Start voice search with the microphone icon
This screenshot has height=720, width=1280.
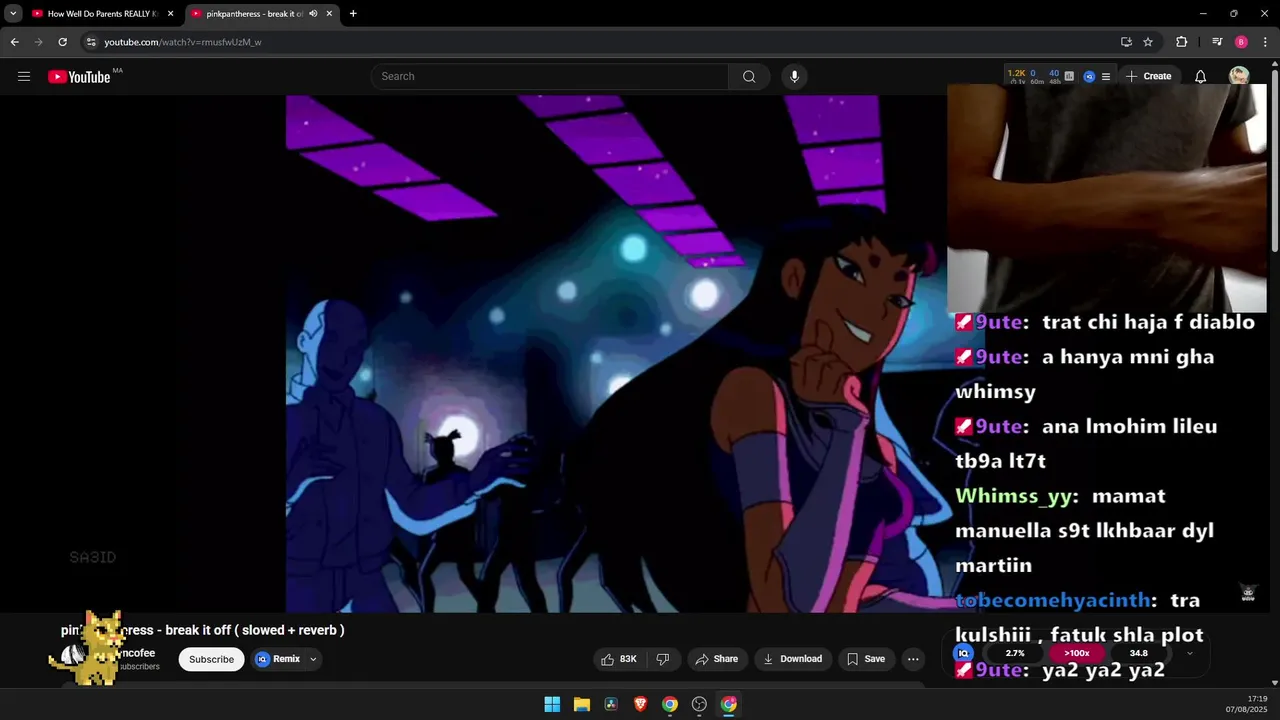click(794, 76)
